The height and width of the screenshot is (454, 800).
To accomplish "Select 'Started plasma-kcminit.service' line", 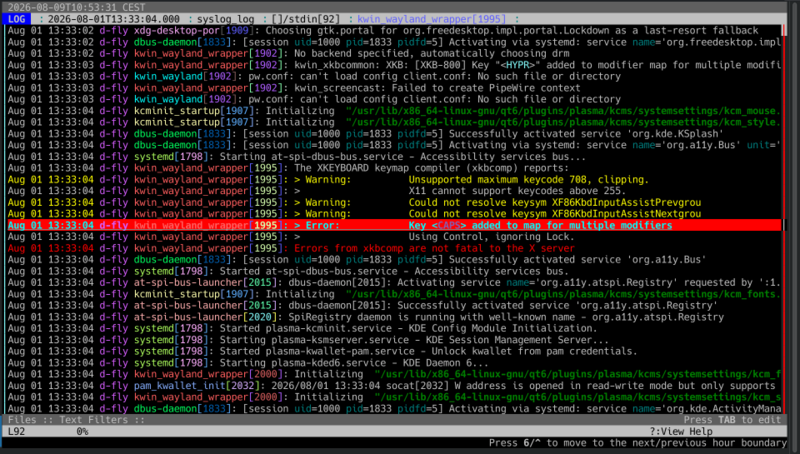I will click(x=394, y=328).
